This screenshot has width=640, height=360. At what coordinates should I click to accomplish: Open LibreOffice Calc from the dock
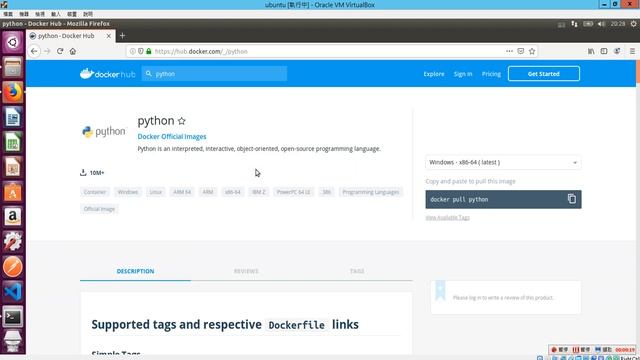[x=13, y=142]
